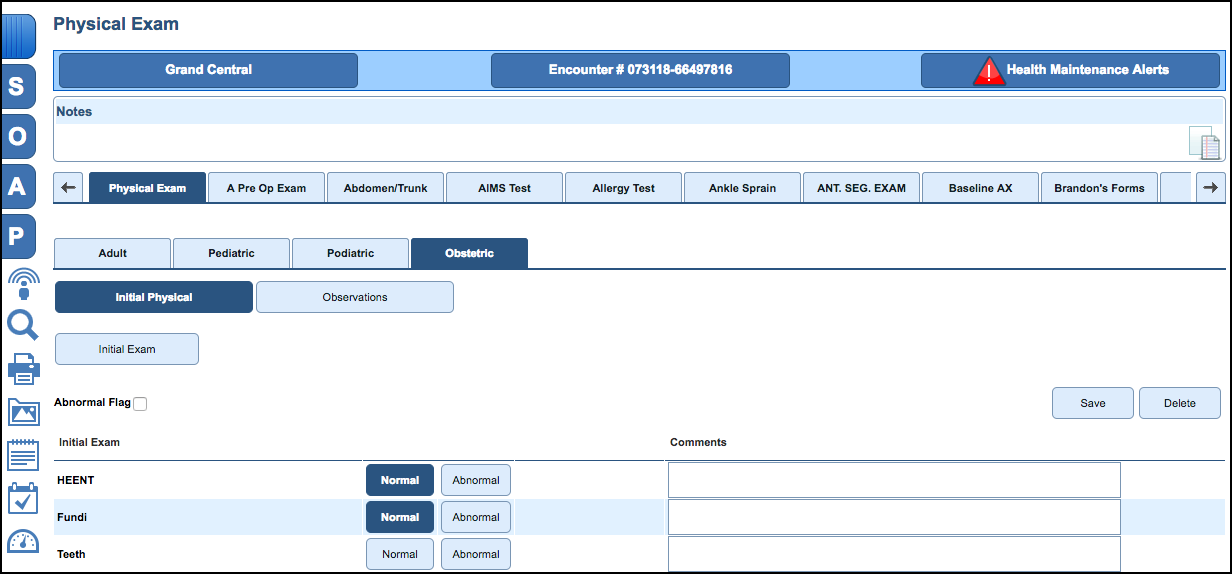Mark Fundi as Abnormal
The width and height of the screenshot is (1232, 574).
[x=476, y=517]
